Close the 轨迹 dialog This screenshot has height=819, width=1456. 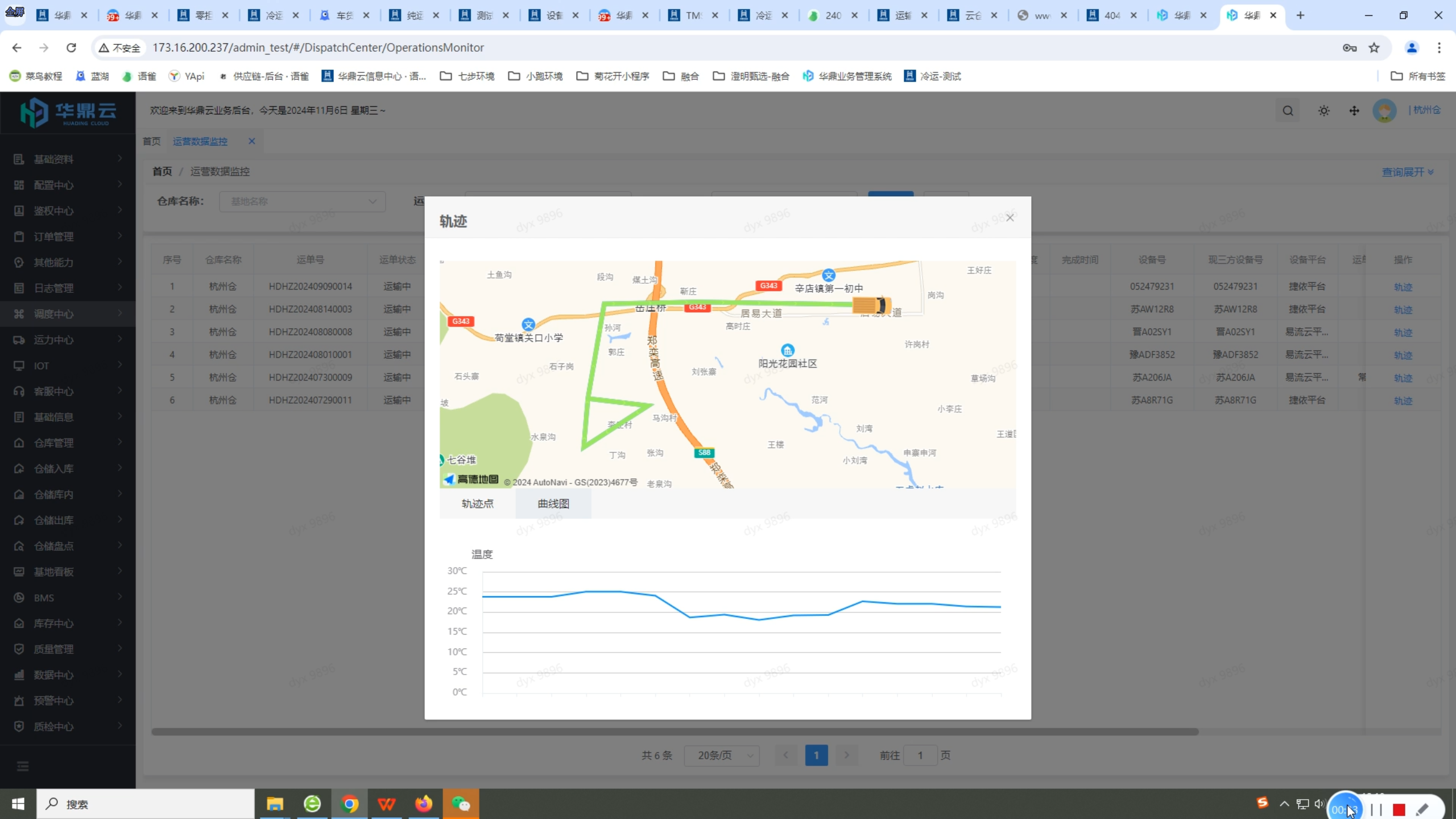(x=1010, y=218)
